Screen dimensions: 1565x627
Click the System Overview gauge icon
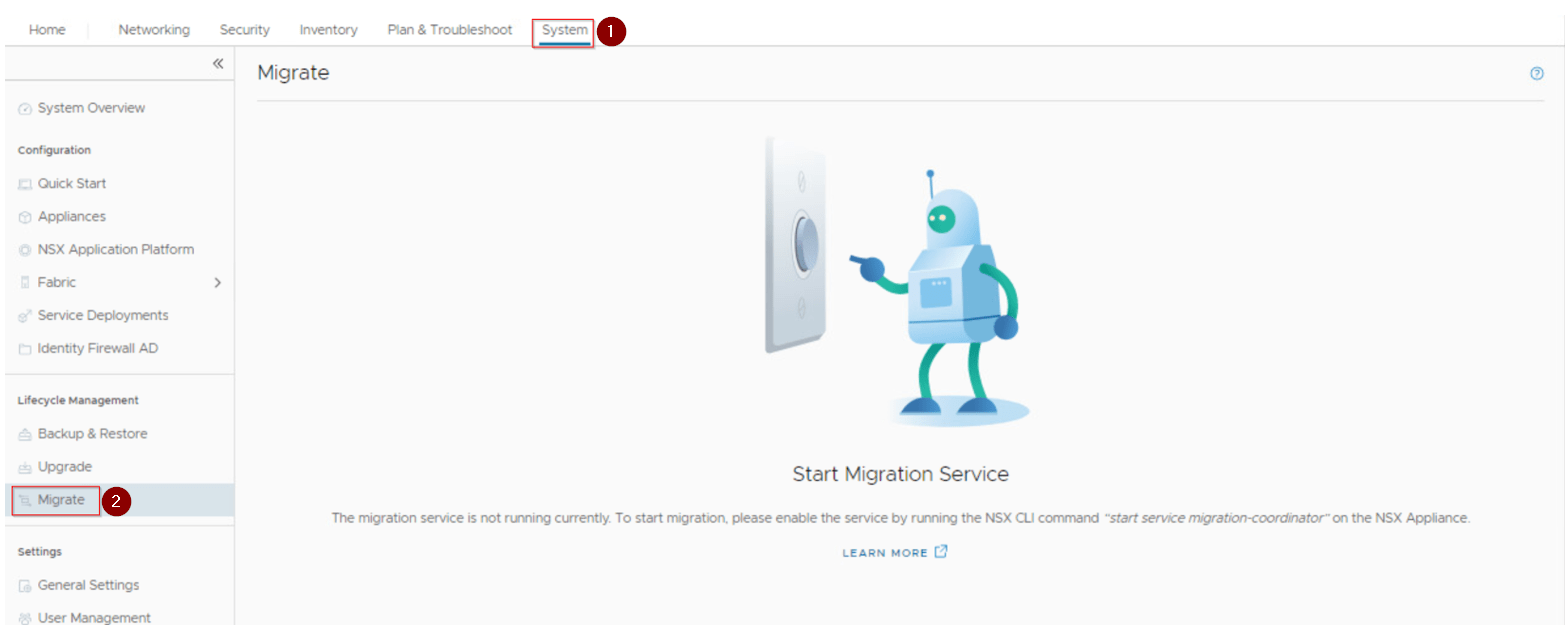point(25,109)
